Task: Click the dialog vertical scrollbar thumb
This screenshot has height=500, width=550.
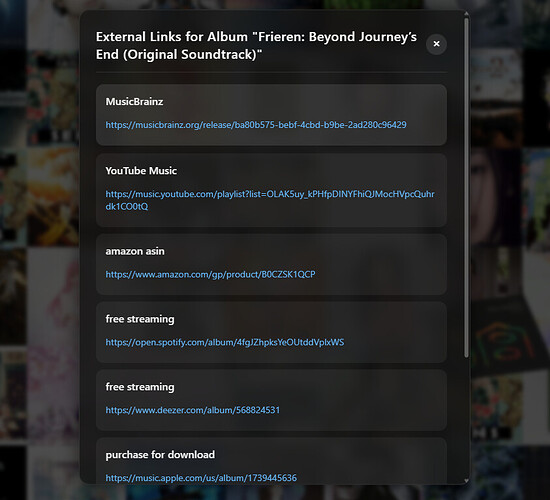Action: click(x=466, y=188)
